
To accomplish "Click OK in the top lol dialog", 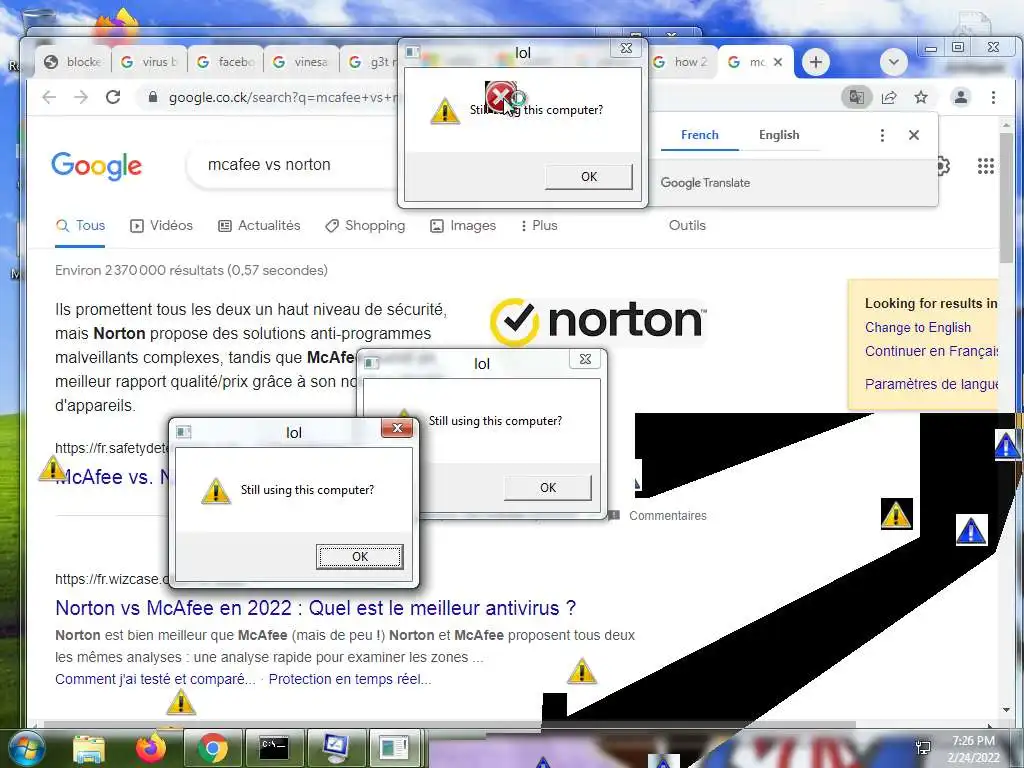I will [589, 177].
